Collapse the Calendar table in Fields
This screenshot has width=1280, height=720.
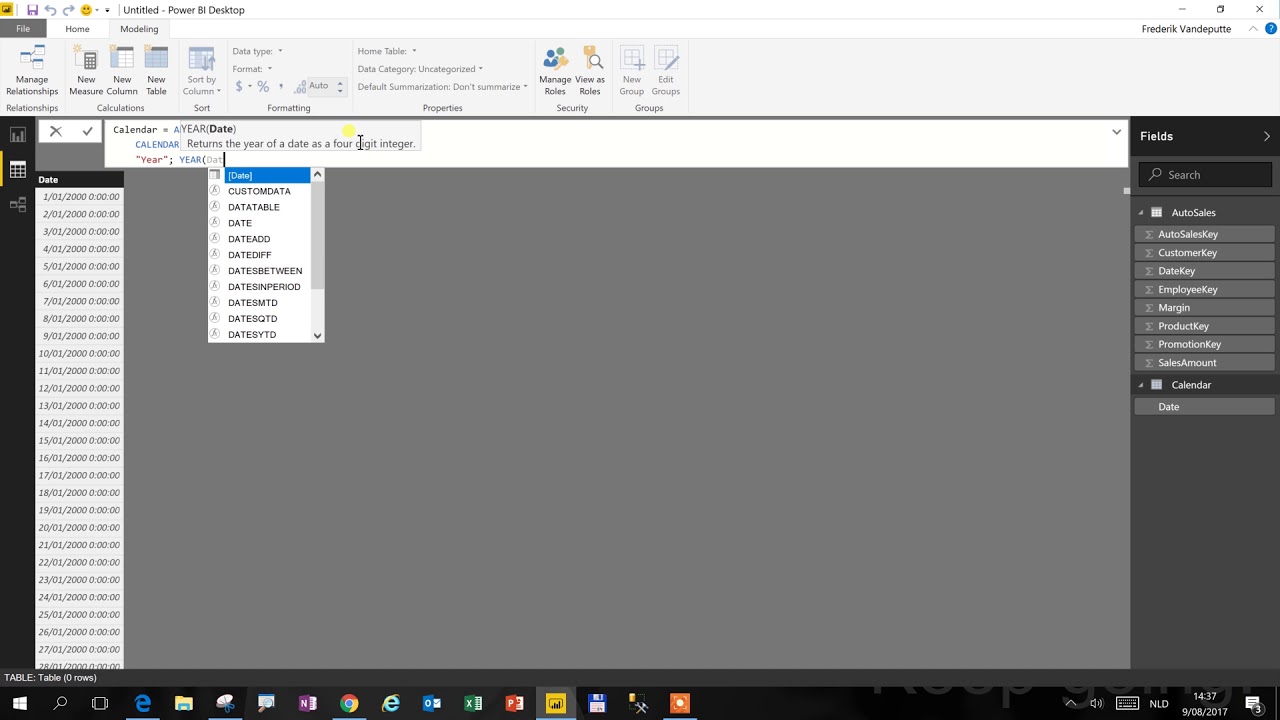[1141, 385]
